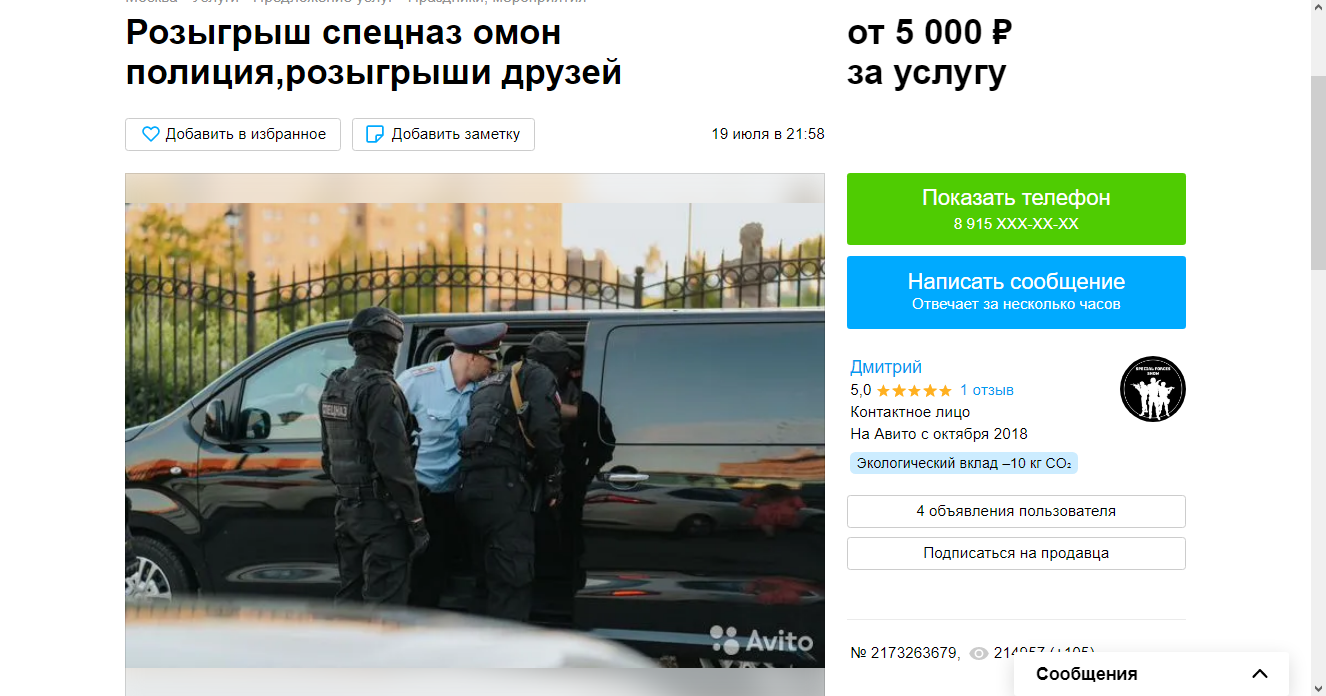Open the main listing photo
The width and height of the screenshot is (1326, 696).
tap(475, 435)
